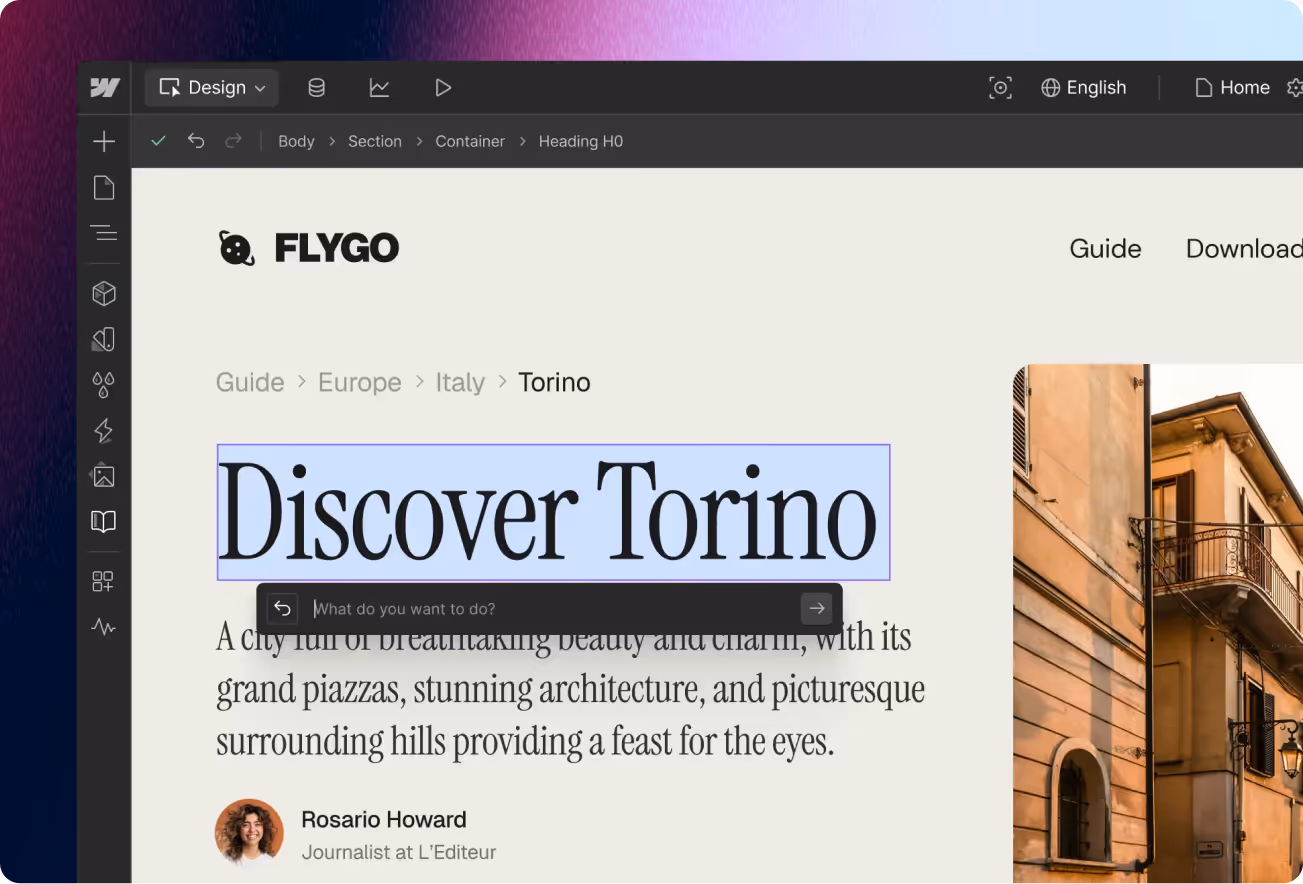
Task: Open the Insights chart icon
Action: point(379,88)
